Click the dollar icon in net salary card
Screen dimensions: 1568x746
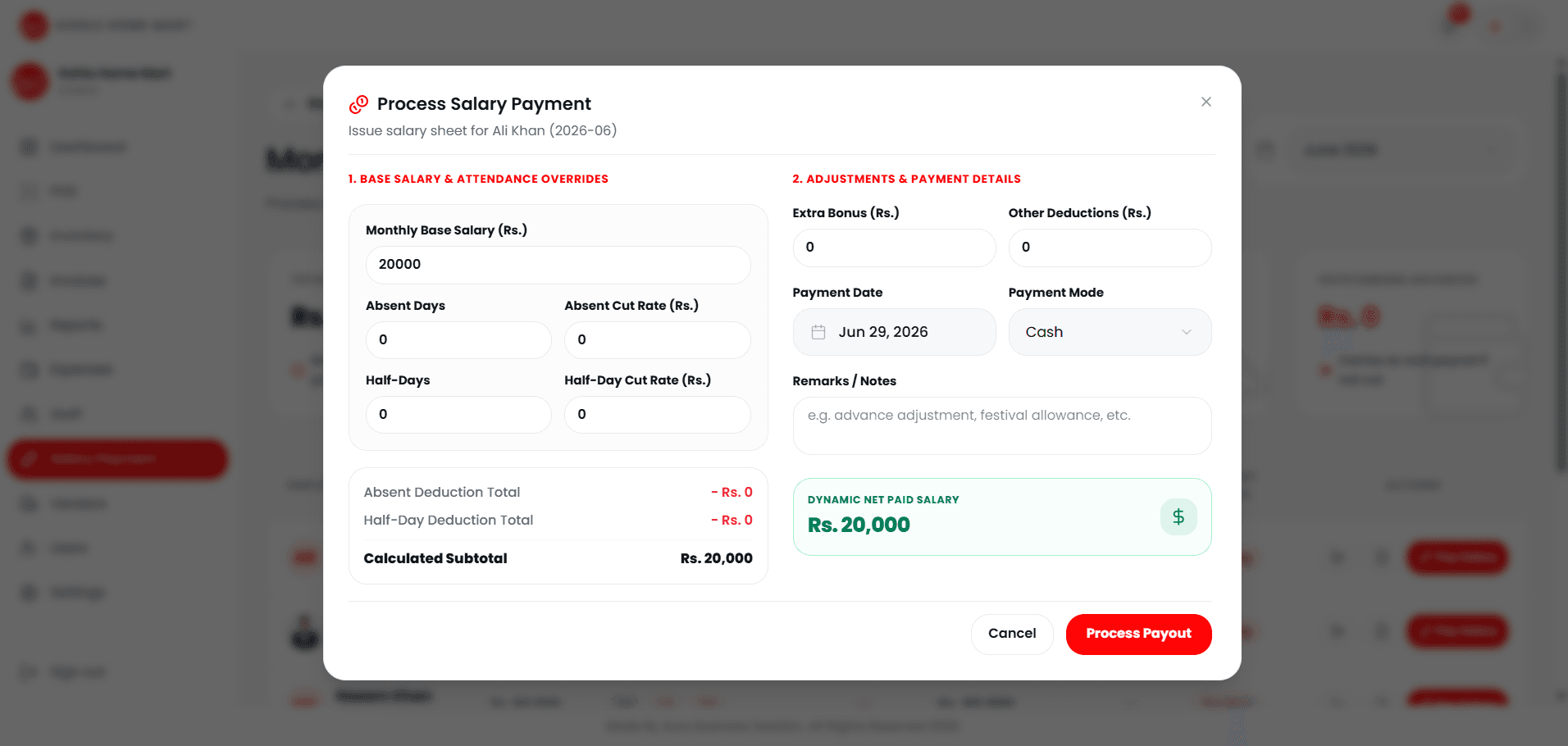coord(1178,517)
